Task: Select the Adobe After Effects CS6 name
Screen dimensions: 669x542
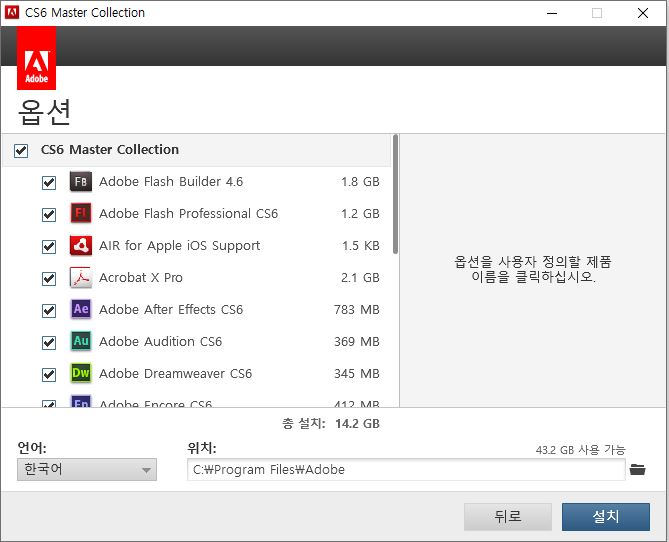Action: click(171, 310)
